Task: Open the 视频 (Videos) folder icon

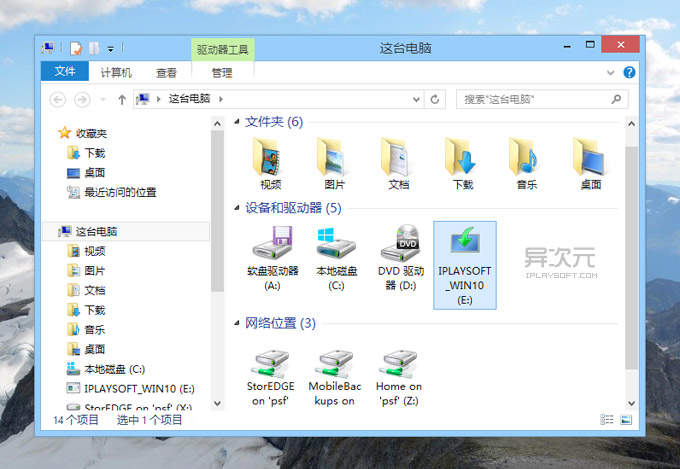Action: coord(270,159)
